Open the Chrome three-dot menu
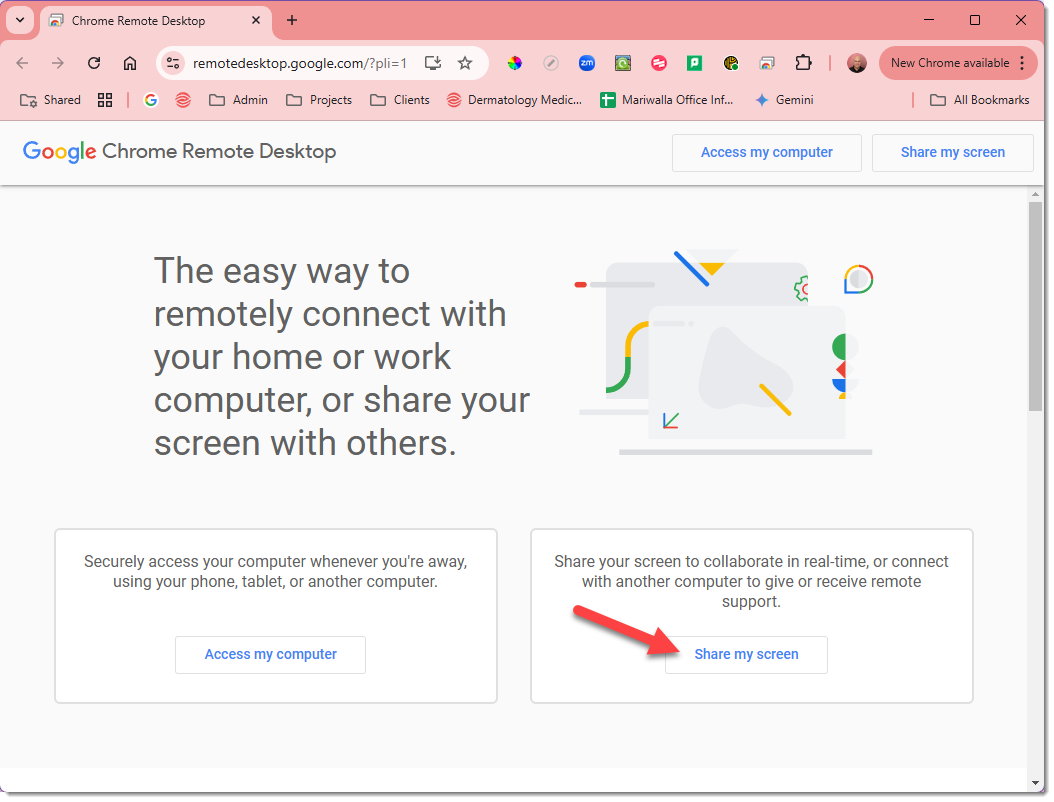 (1022, 63)
